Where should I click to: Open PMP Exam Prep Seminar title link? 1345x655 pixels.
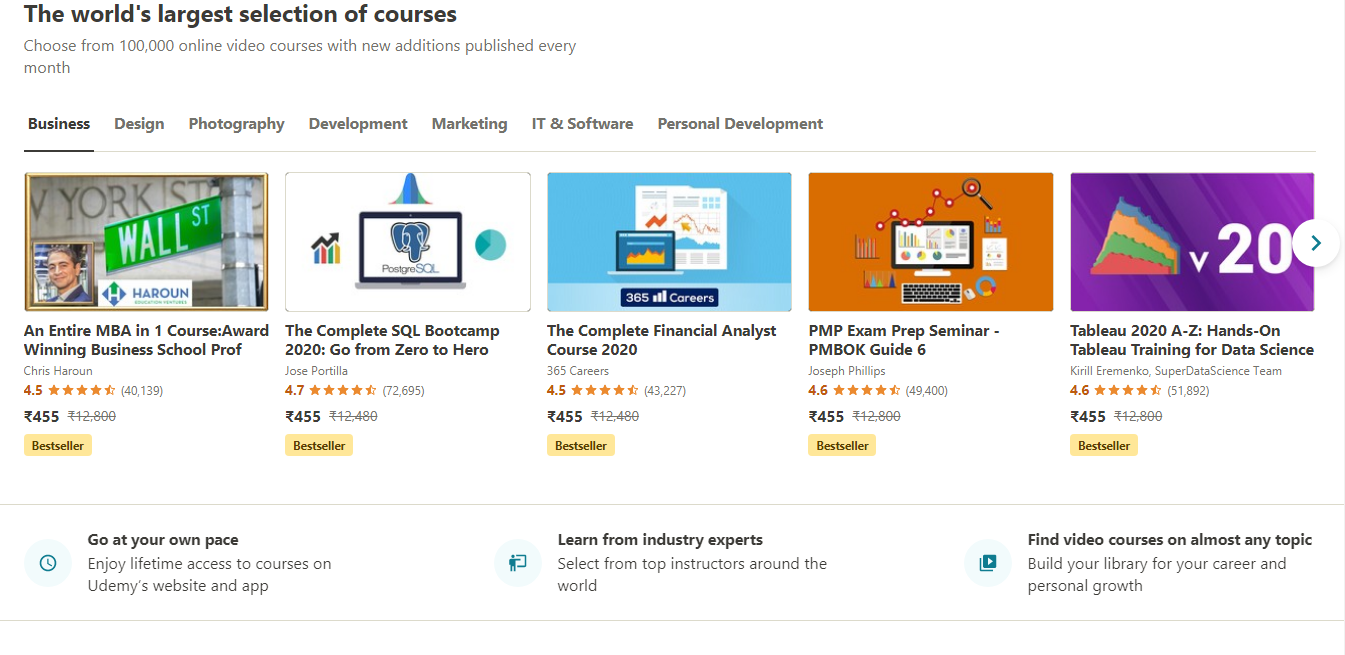[x=904, y=340]
